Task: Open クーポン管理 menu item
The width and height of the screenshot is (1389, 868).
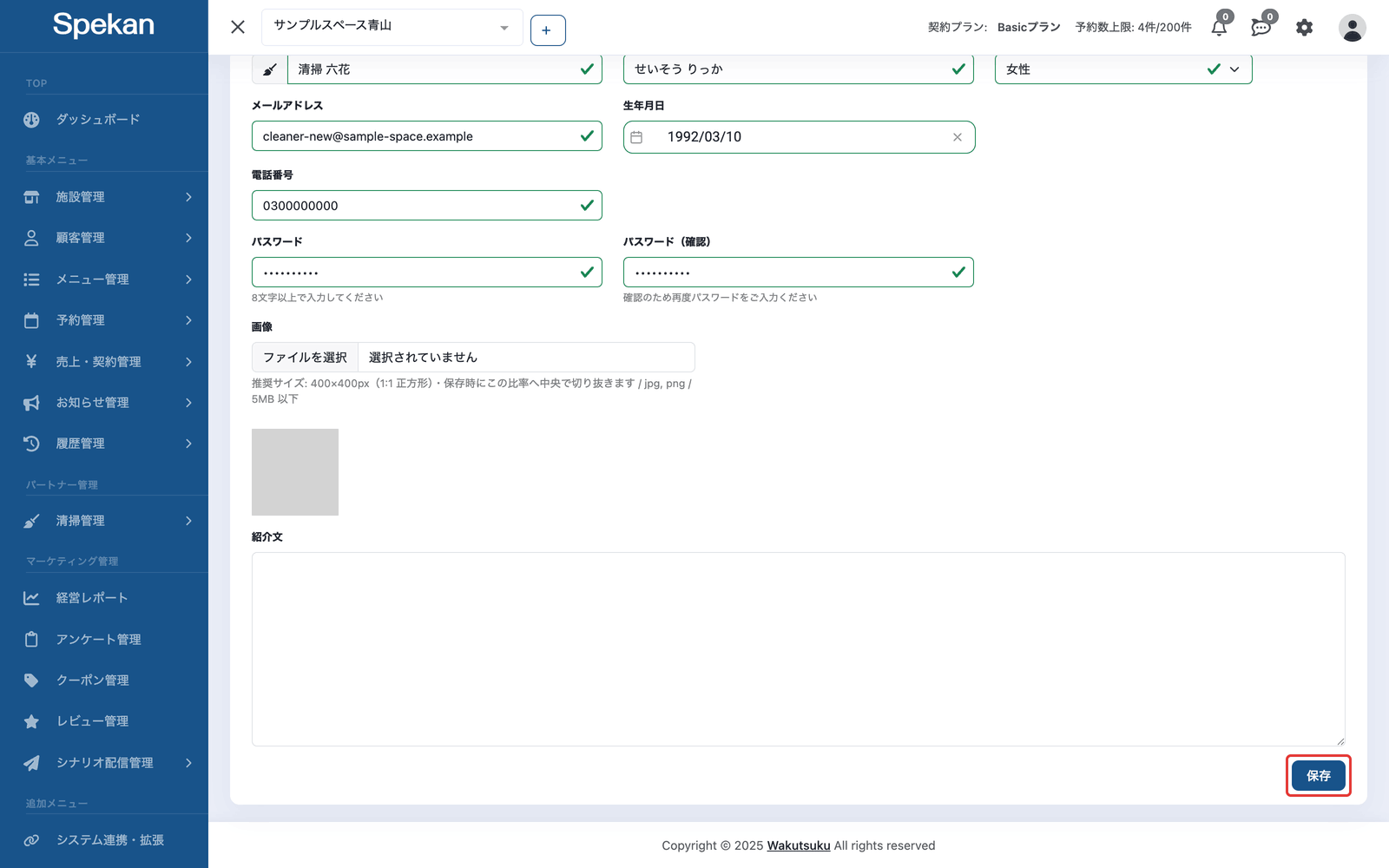Action: click(x=104, y=681)
